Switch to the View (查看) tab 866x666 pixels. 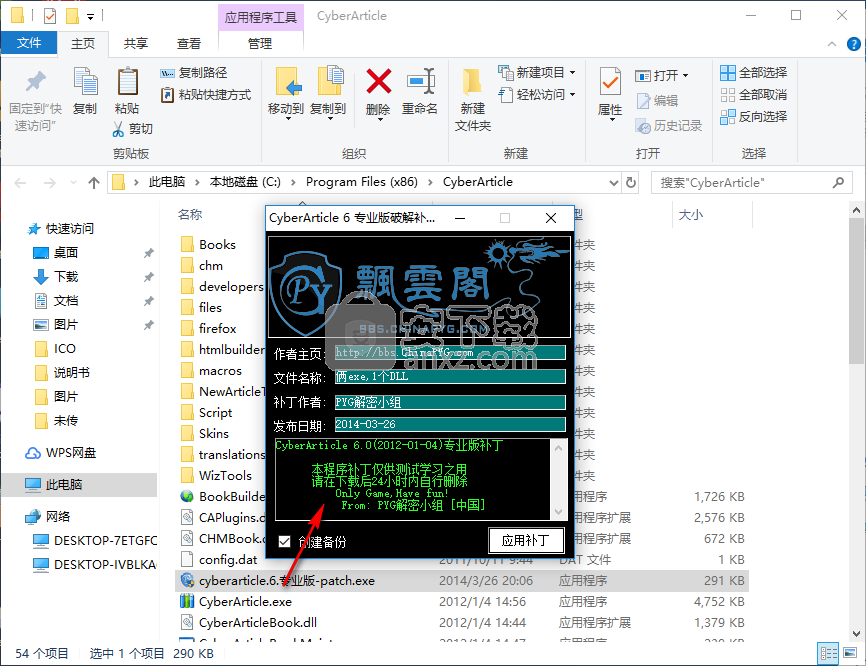tap(188, 44)
